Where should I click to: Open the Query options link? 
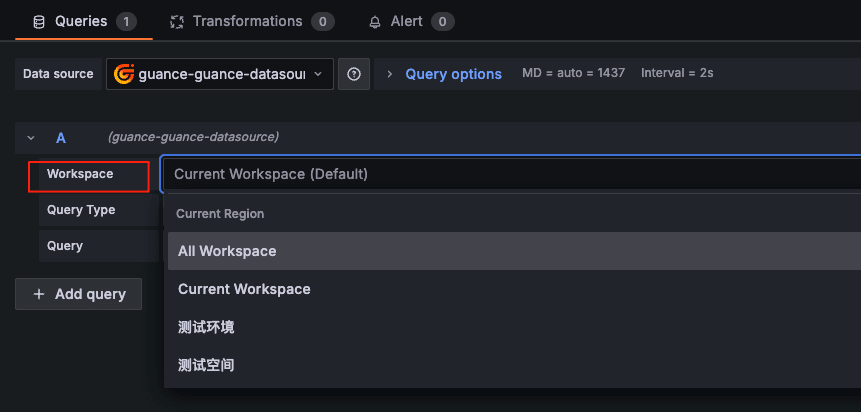(453, 74)
